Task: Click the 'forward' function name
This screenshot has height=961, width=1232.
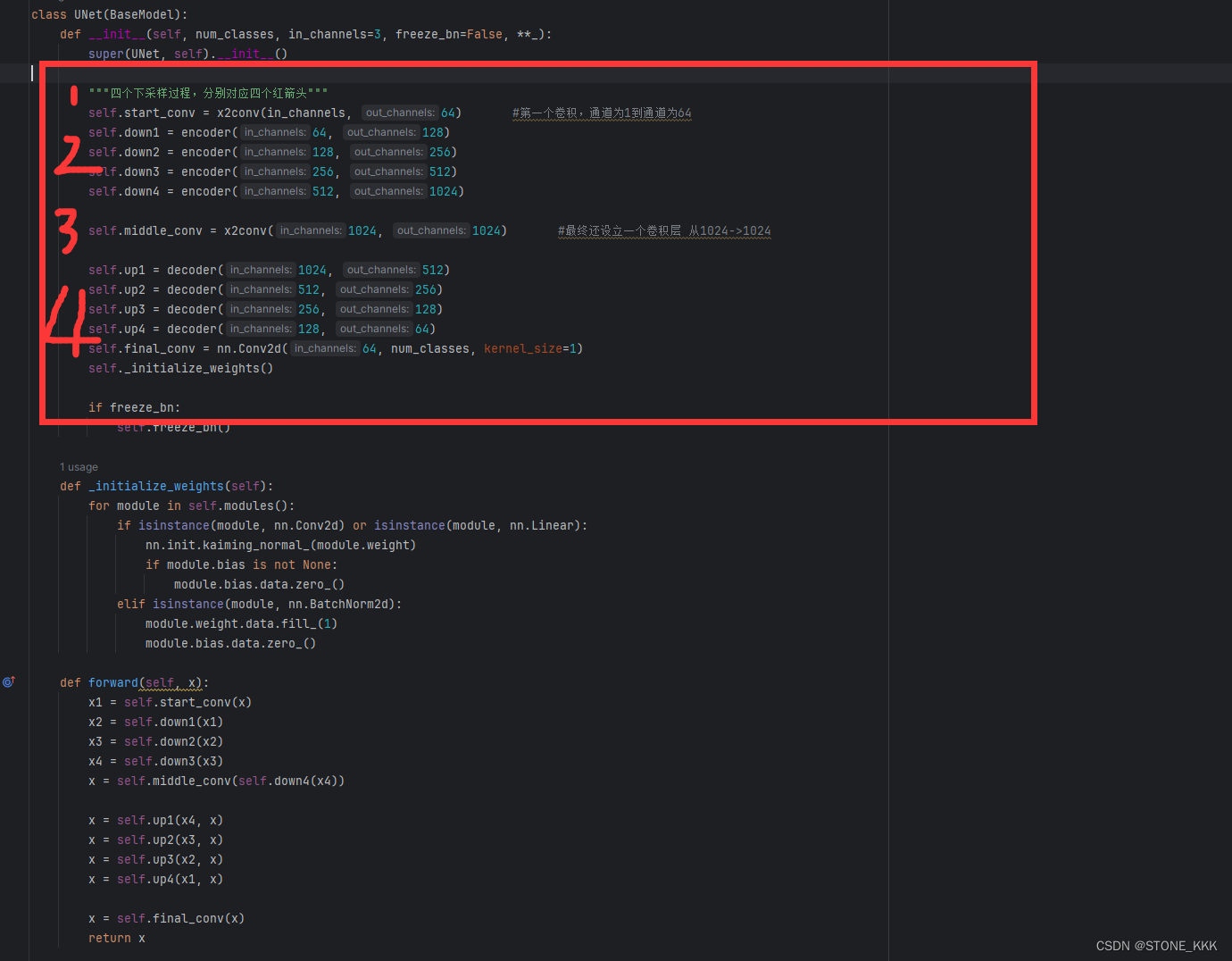Action: pos(113,682)
